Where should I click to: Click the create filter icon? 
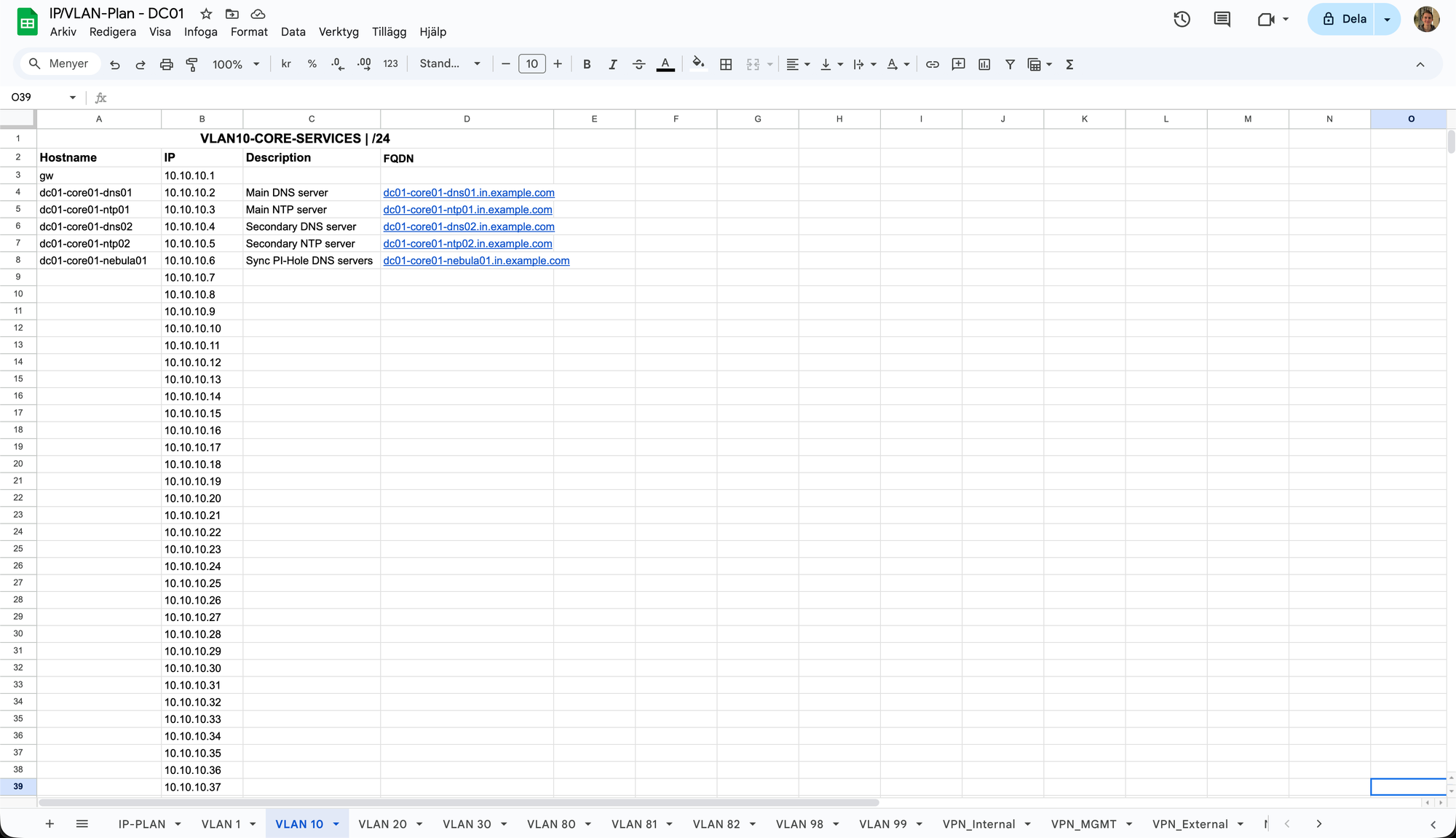[x=1010, y=64]
